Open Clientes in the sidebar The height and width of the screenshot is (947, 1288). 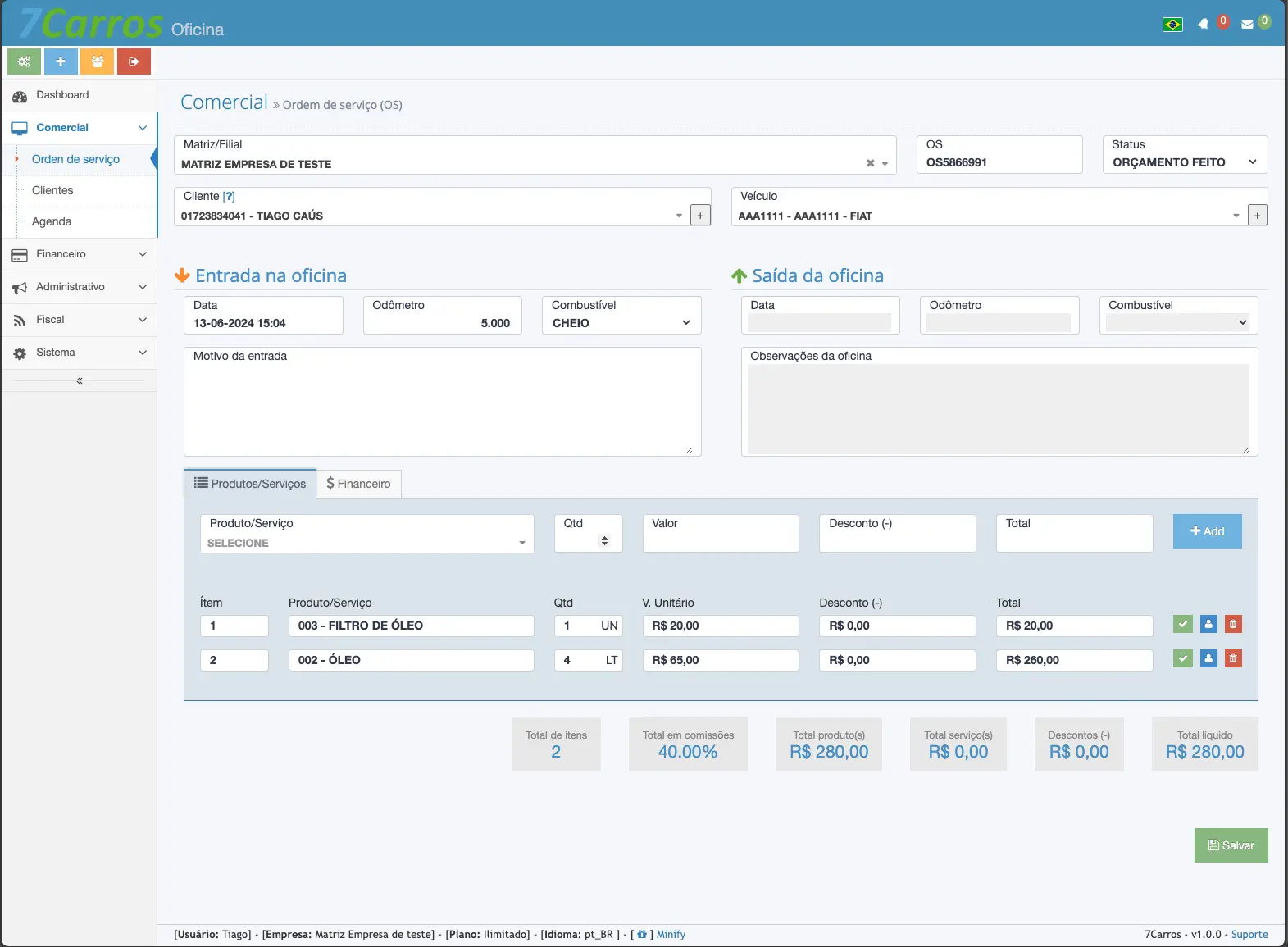[x=52, y=190]
